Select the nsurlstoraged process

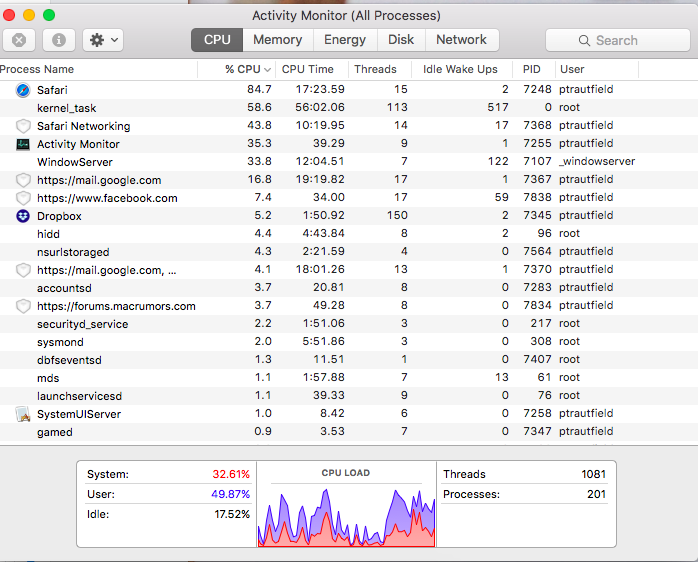[x=349, y=252]
